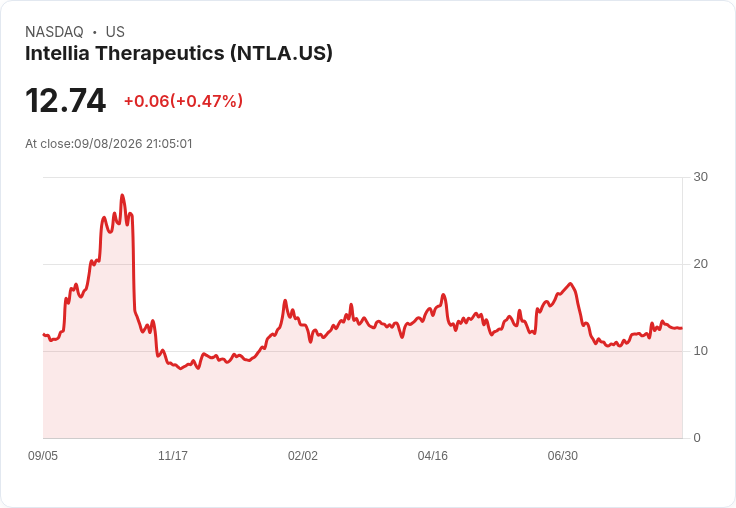
Task: Click the 09/05 x-axis date label
Action: [x=43, y=455]
